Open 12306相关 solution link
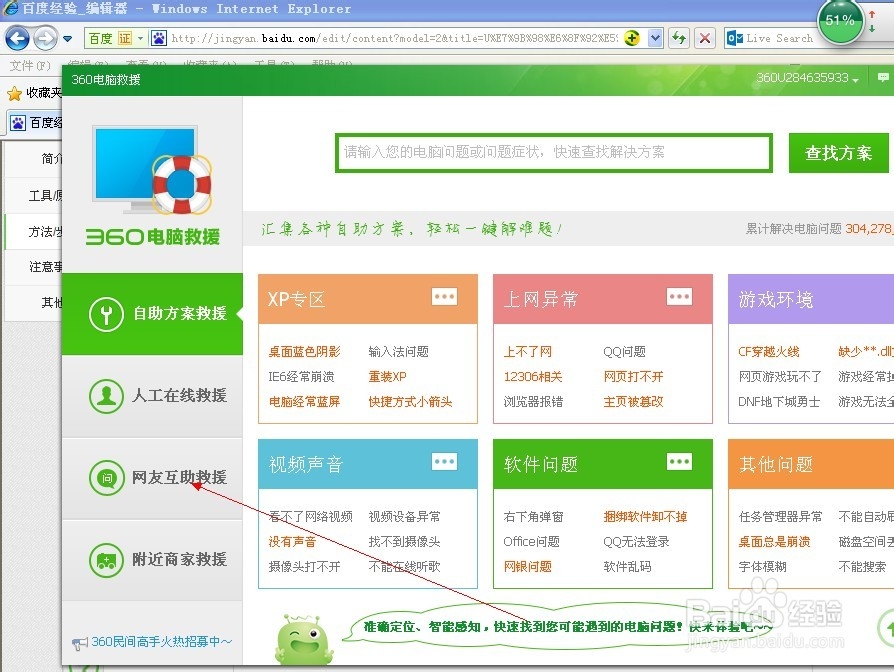The image size is (894, 672). 533,377
